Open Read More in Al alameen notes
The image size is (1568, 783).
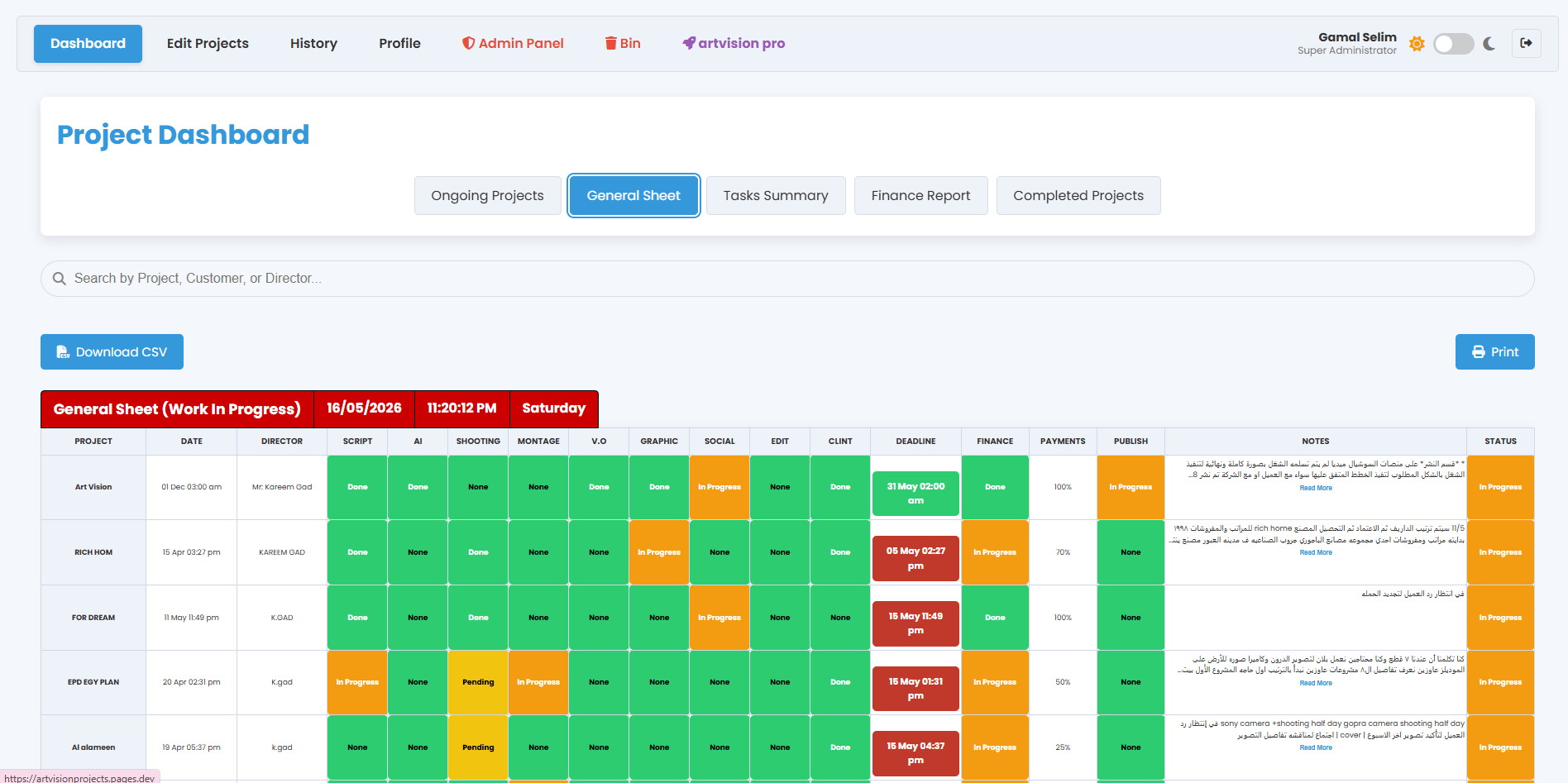1316,748
